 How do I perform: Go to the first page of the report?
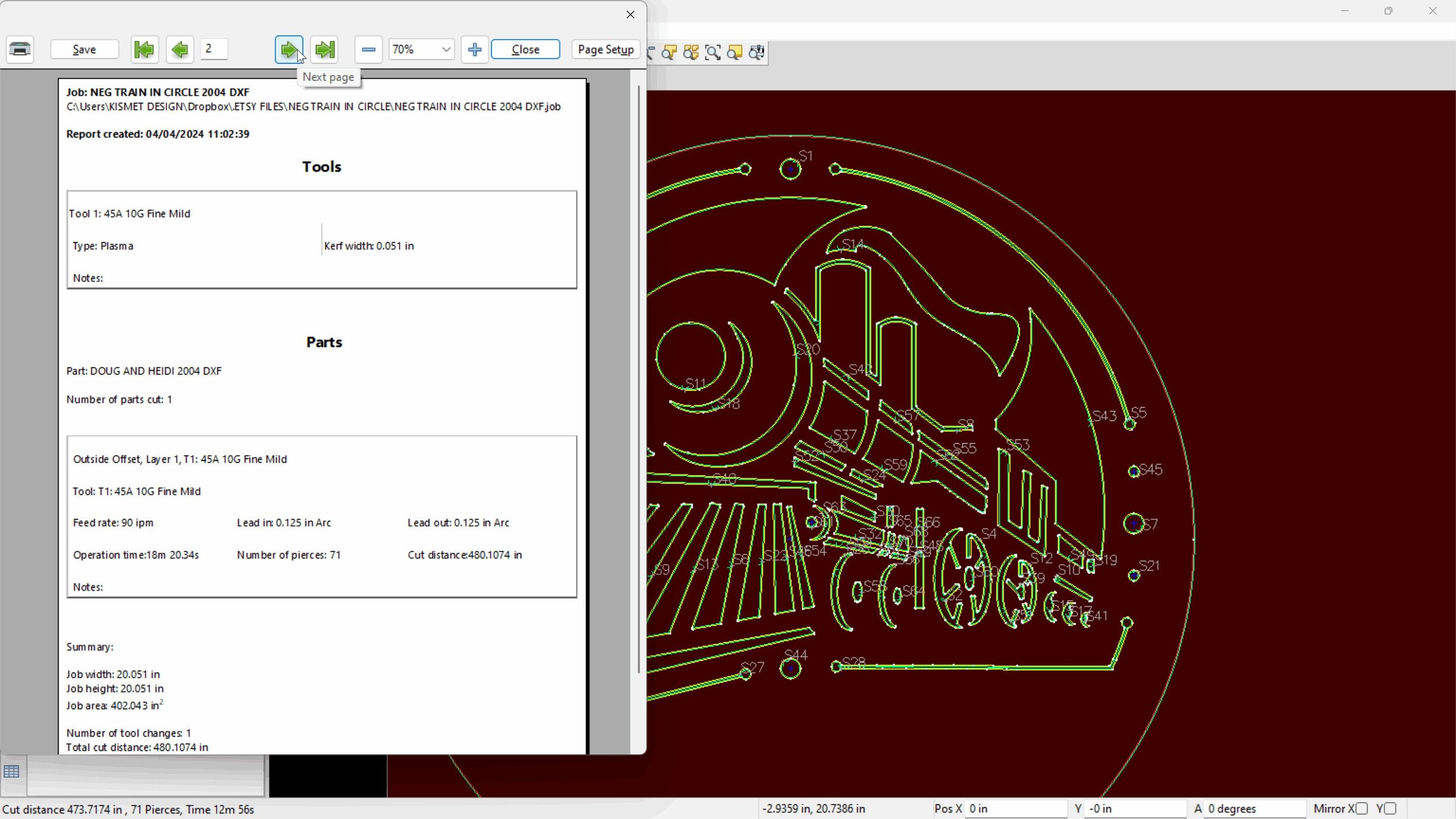tap(144, 49)
